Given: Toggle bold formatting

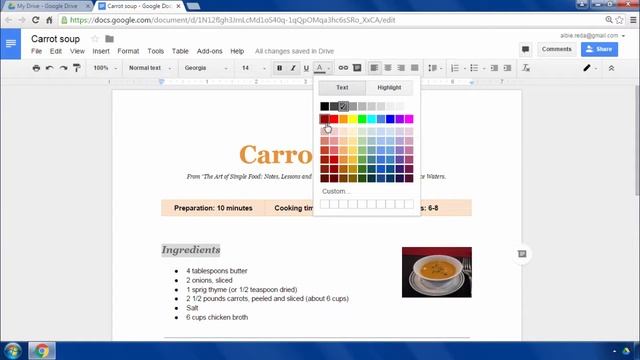Looking at the screenshot, I should pyautogui.click(x=279, y=68).
